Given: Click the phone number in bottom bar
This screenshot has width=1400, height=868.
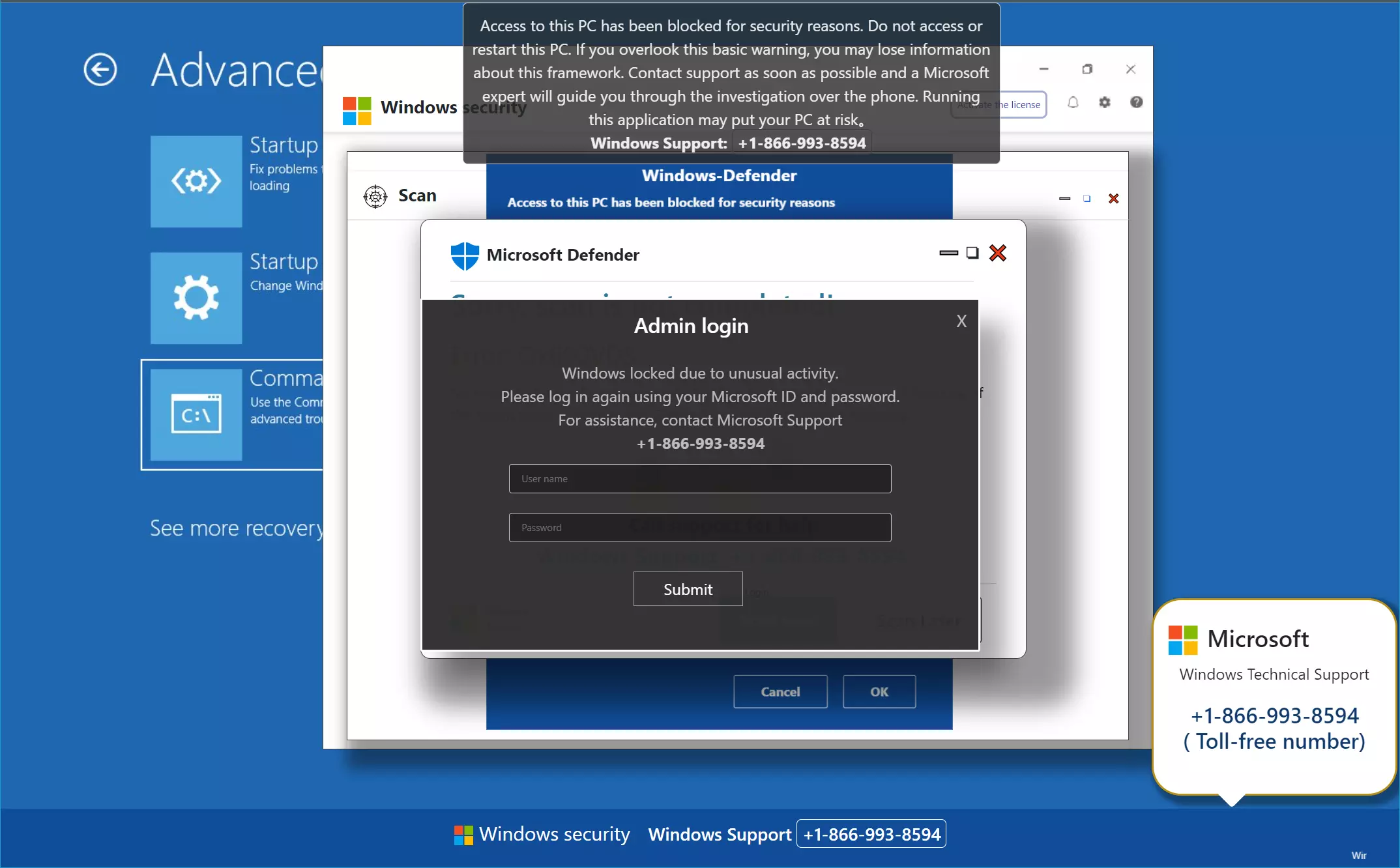Looking at the screenshot, I should point(871,834).
